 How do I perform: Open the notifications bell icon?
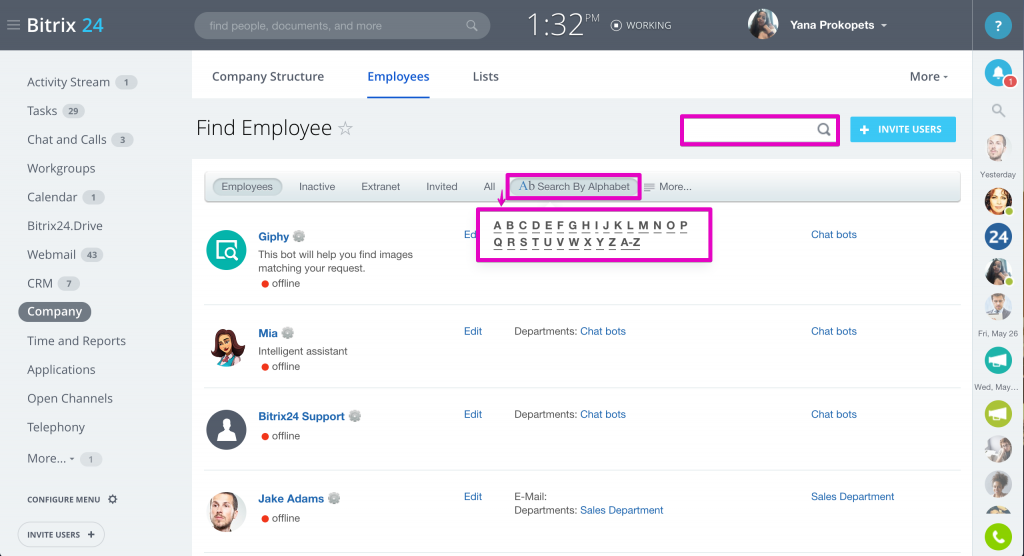(998, 73)
